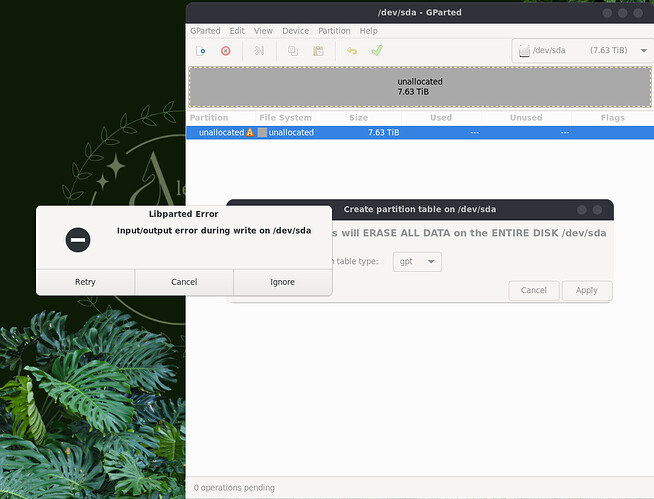Click Cancel in Create partition table dialog
The image size is (654, 499).
[534, 290]
